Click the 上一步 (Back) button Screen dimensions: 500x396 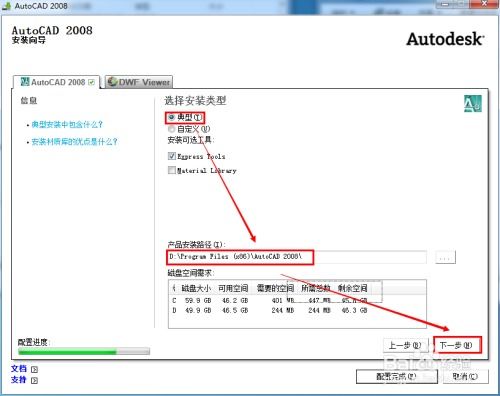click(405, 345)
